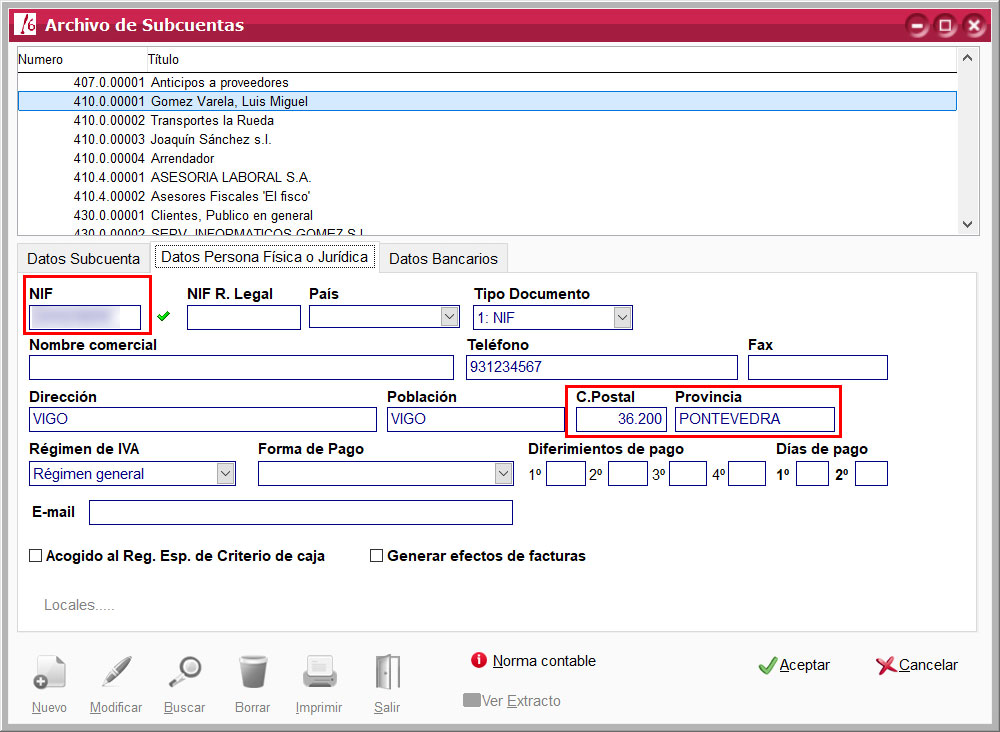Click the Modificar pencil icon

tap(116, 672)
